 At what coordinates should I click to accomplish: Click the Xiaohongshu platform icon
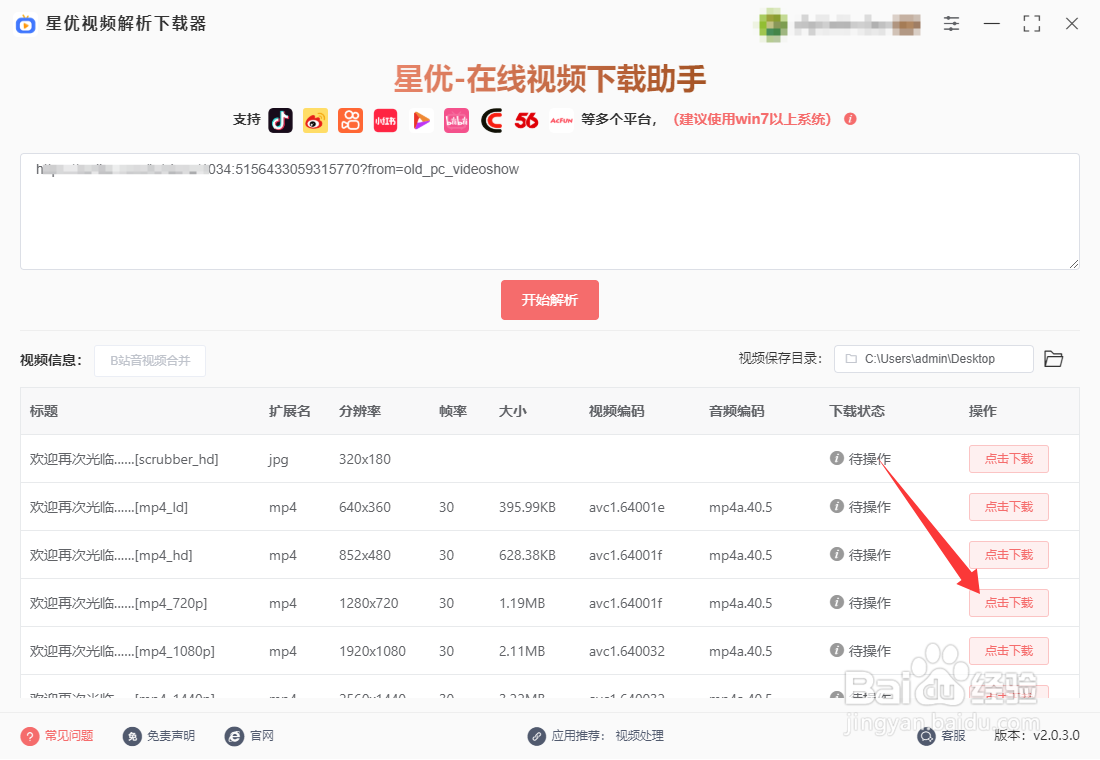click(x=385, y=121)
